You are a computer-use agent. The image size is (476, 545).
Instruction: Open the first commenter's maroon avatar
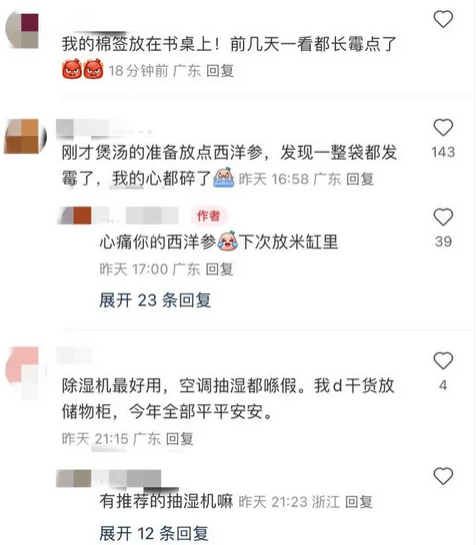(22, 31)
